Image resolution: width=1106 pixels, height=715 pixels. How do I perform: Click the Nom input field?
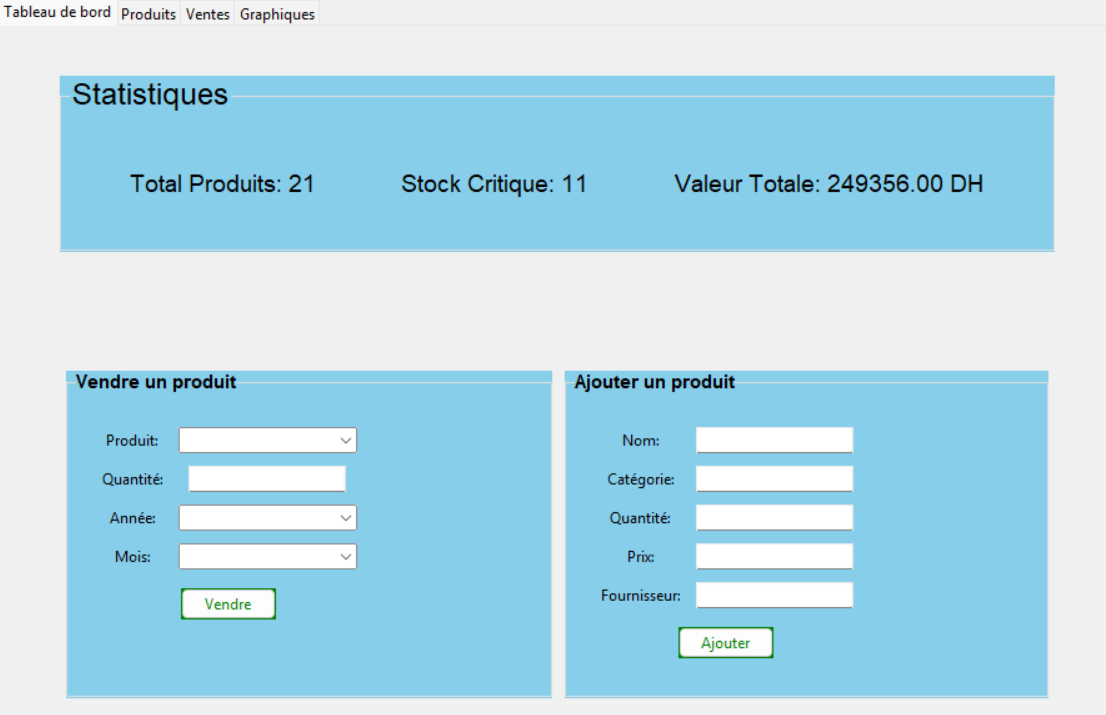(773, 439)
